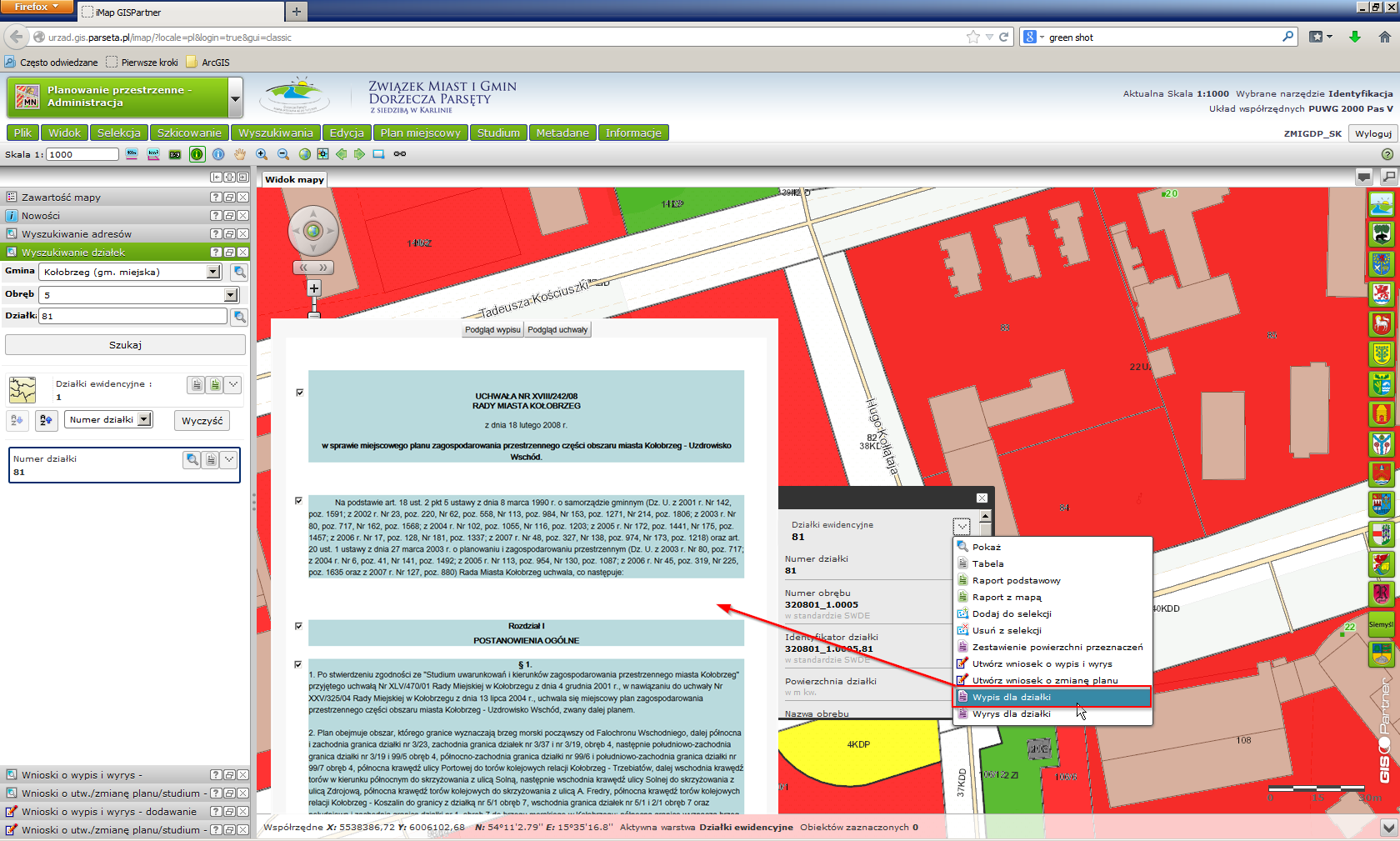Click the Szukaj button
The image size is (1400, 841).
(x=125, y=345)
